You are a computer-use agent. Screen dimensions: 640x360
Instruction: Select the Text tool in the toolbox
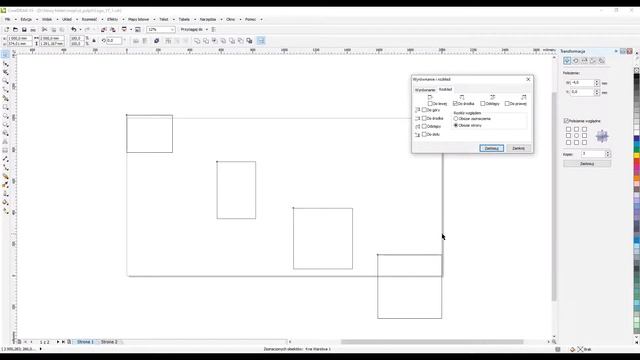coord(5,142)
